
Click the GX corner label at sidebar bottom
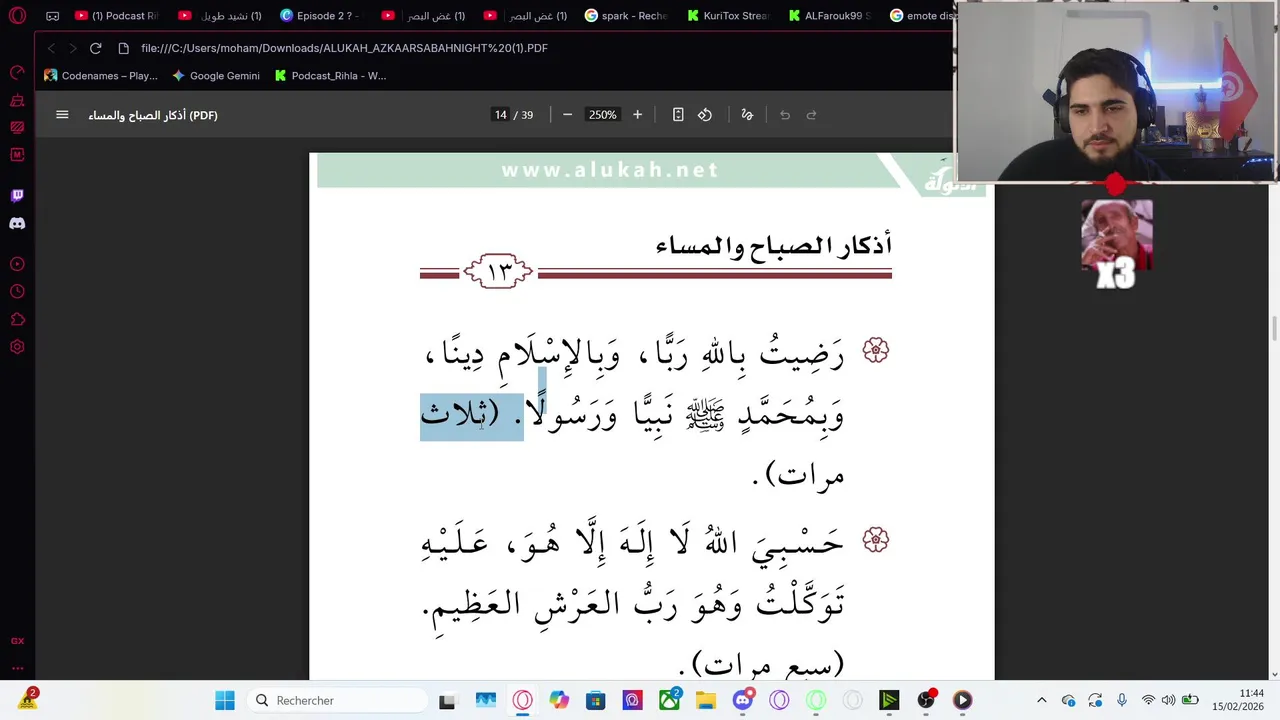click(x=17, y=641)
